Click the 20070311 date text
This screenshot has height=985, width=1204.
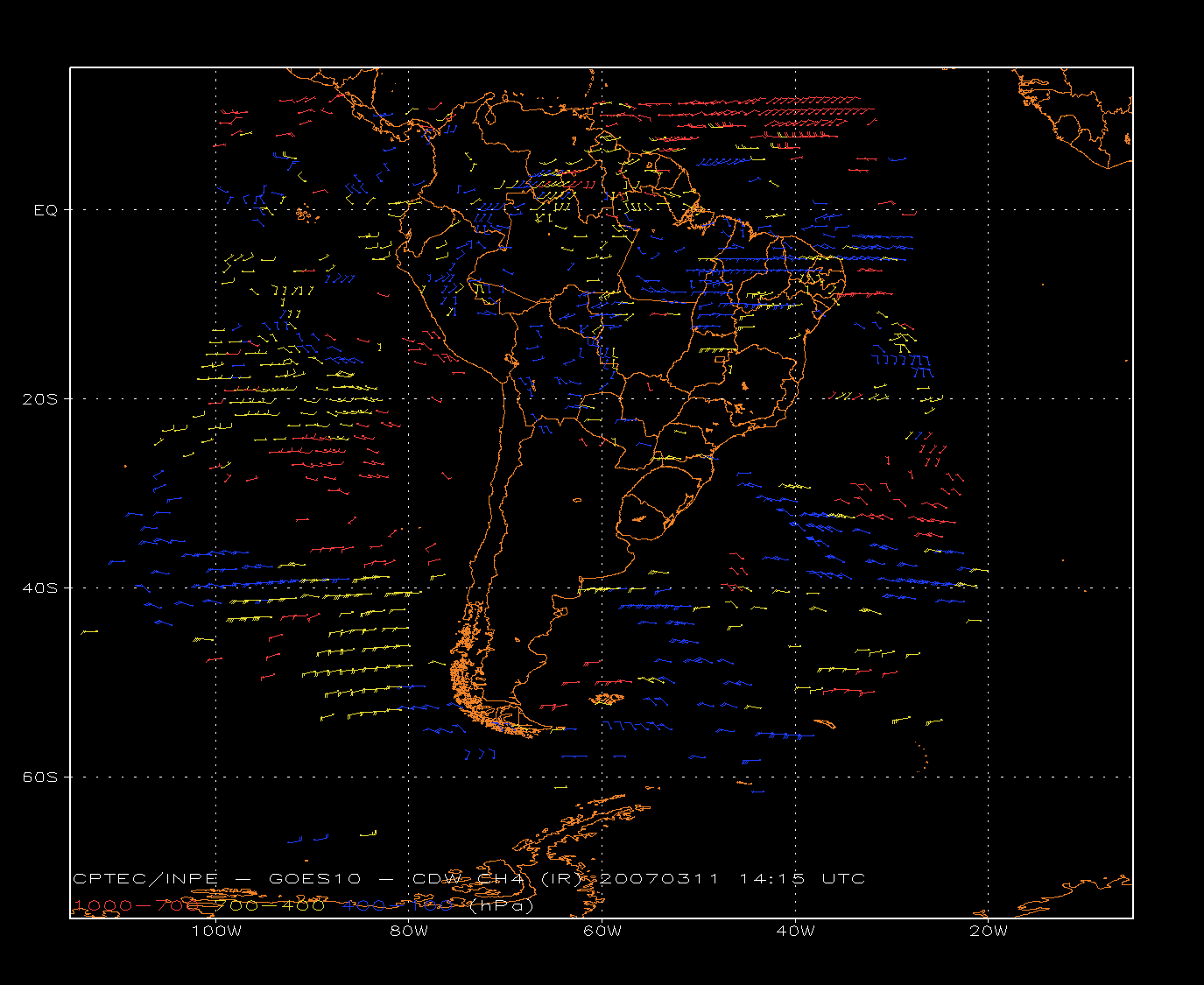[659, 878]
